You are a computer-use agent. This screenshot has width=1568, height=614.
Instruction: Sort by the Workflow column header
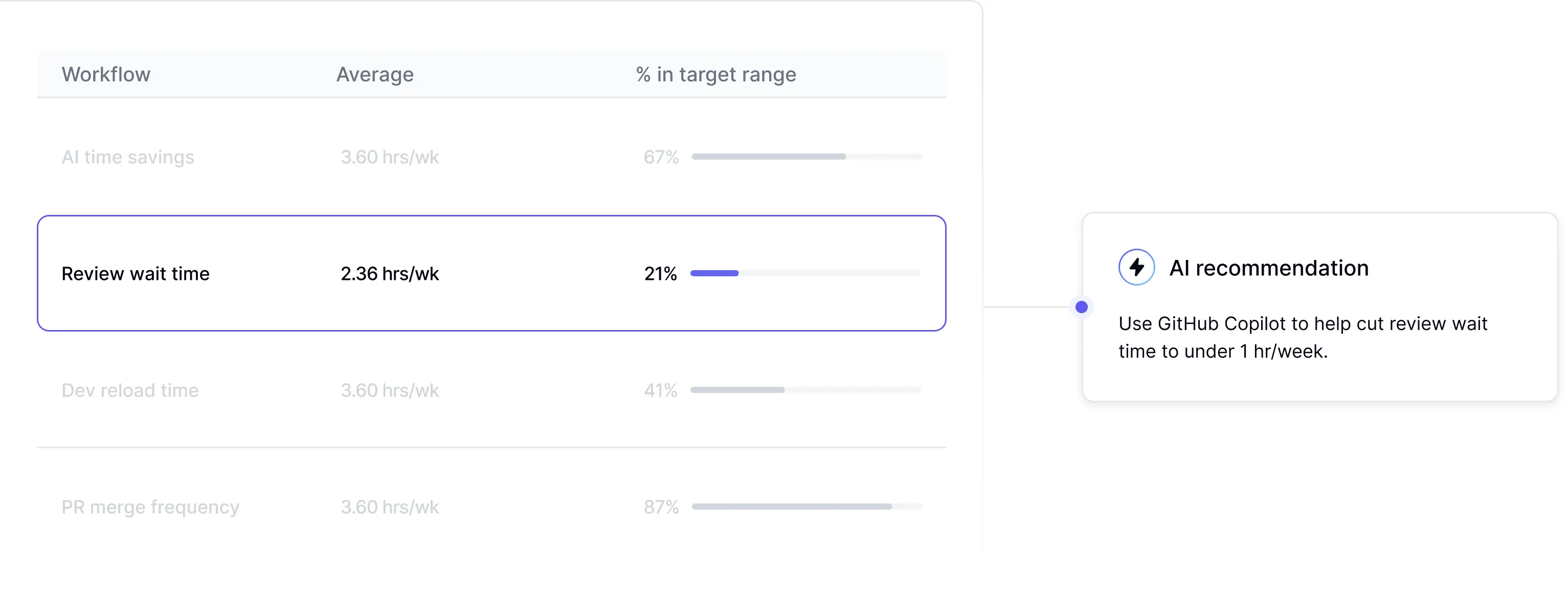click(106, 74)
